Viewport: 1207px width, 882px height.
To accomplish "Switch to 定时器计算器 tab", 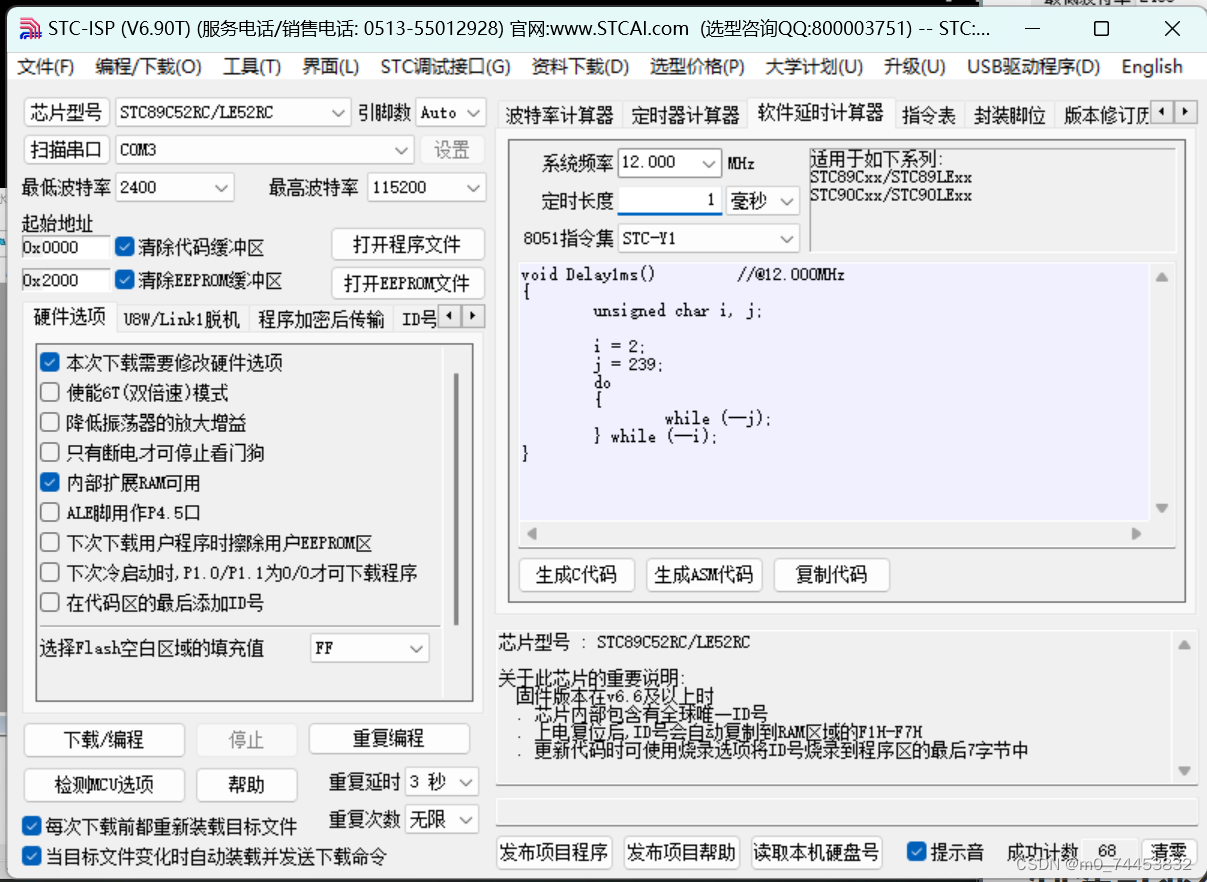I will click(686, 115).
